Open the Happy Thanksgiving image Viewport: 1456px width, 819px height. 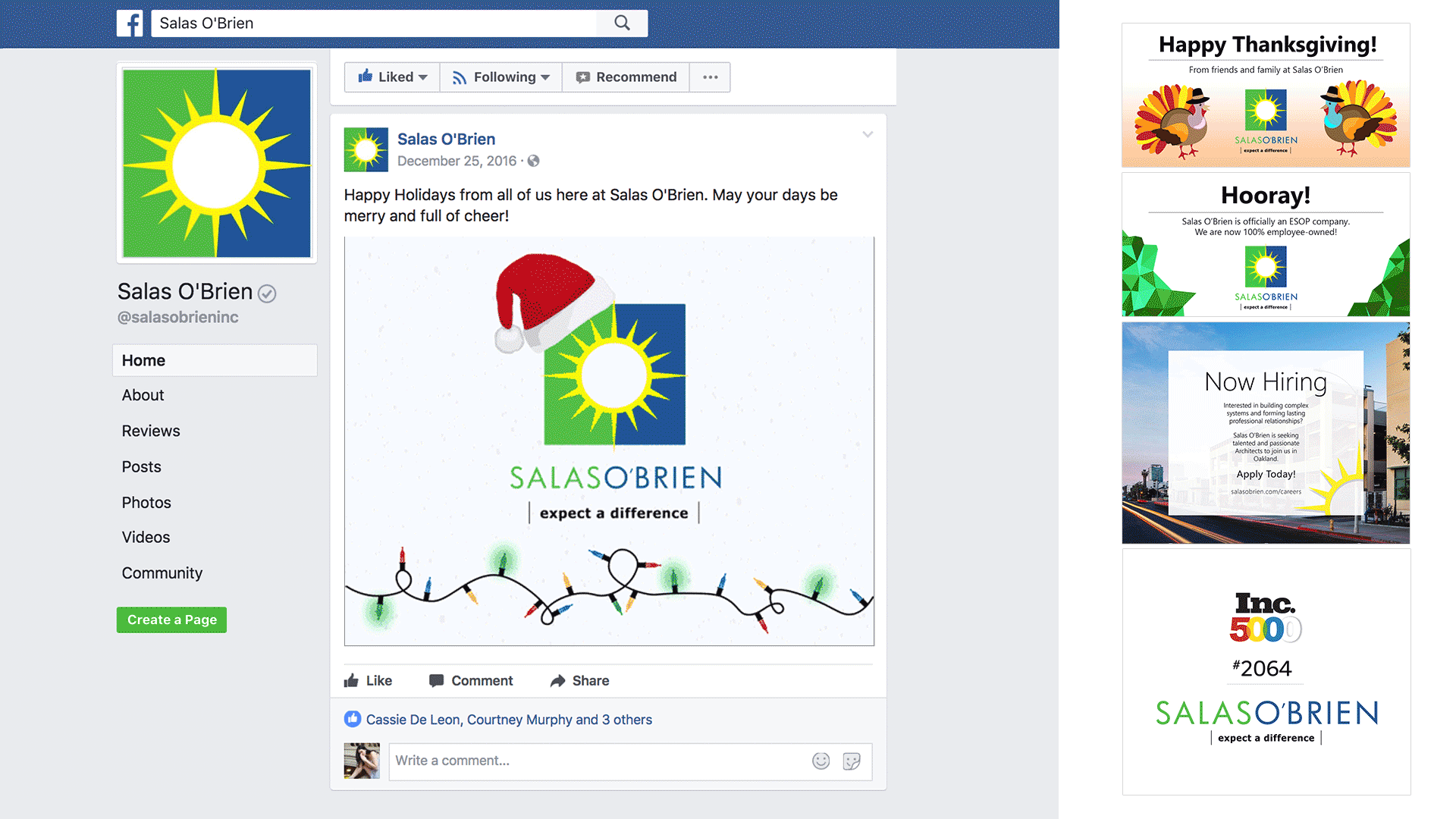click(x=1266, y=96)
